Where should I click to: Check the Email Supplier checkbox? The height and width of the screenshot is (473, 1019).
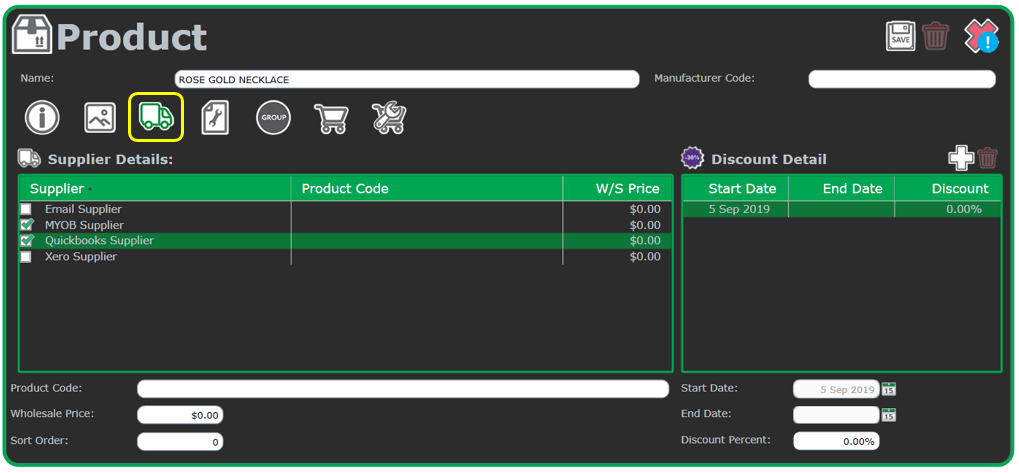pos(25,209)
